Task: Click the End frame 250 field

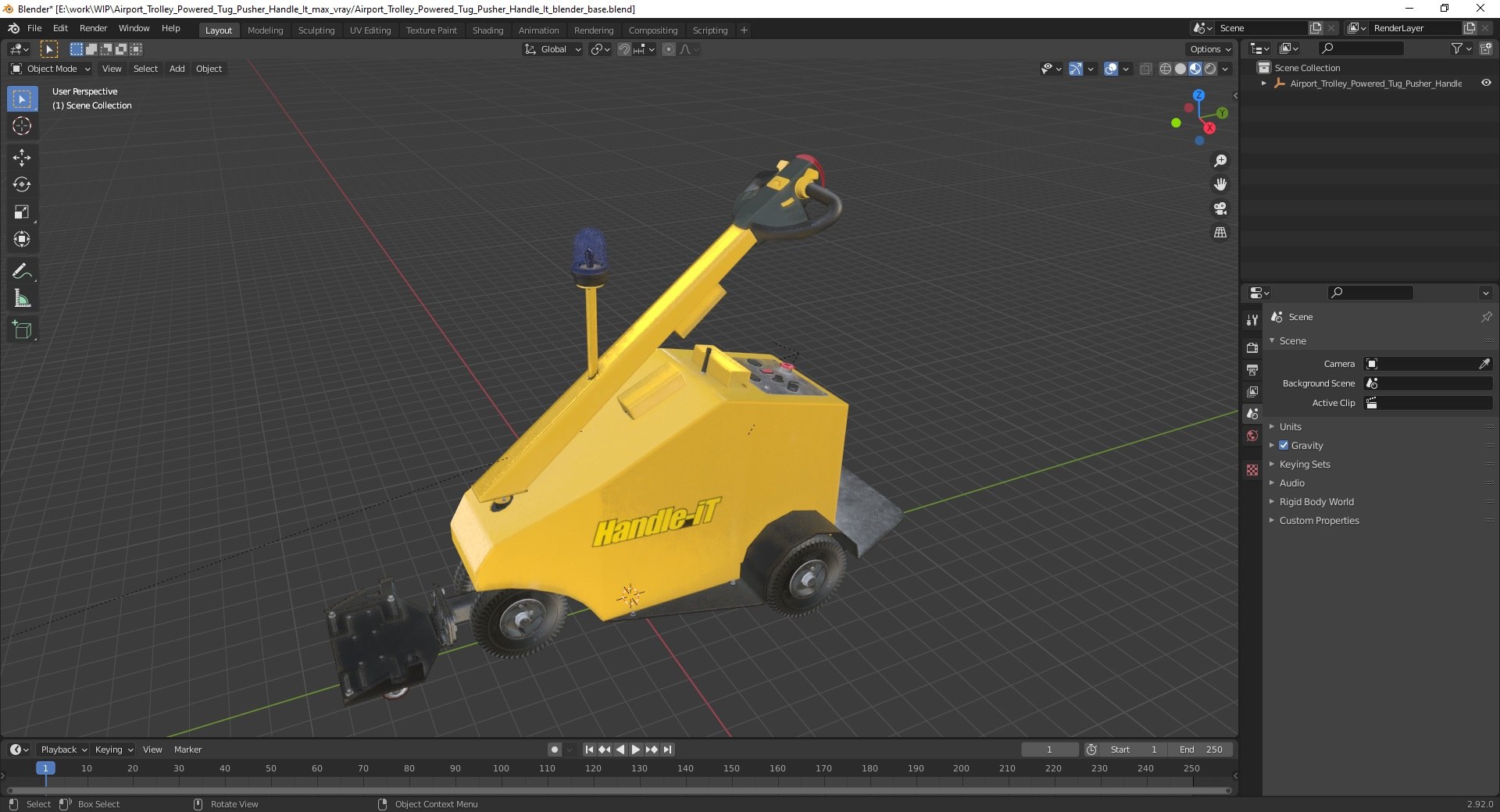Action: [1201, 750]
